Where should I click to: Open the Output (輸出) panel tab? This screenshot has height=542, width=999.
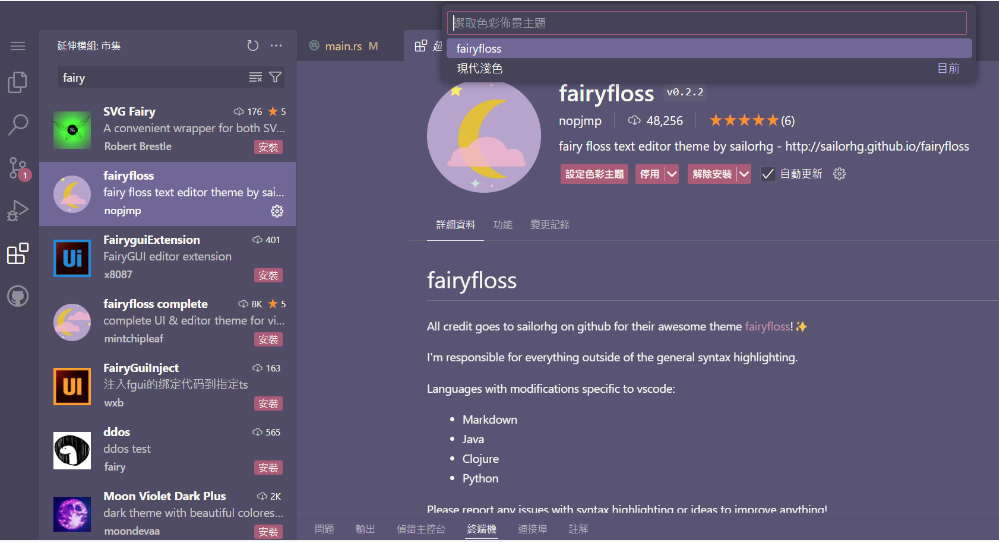coord(365,529)
